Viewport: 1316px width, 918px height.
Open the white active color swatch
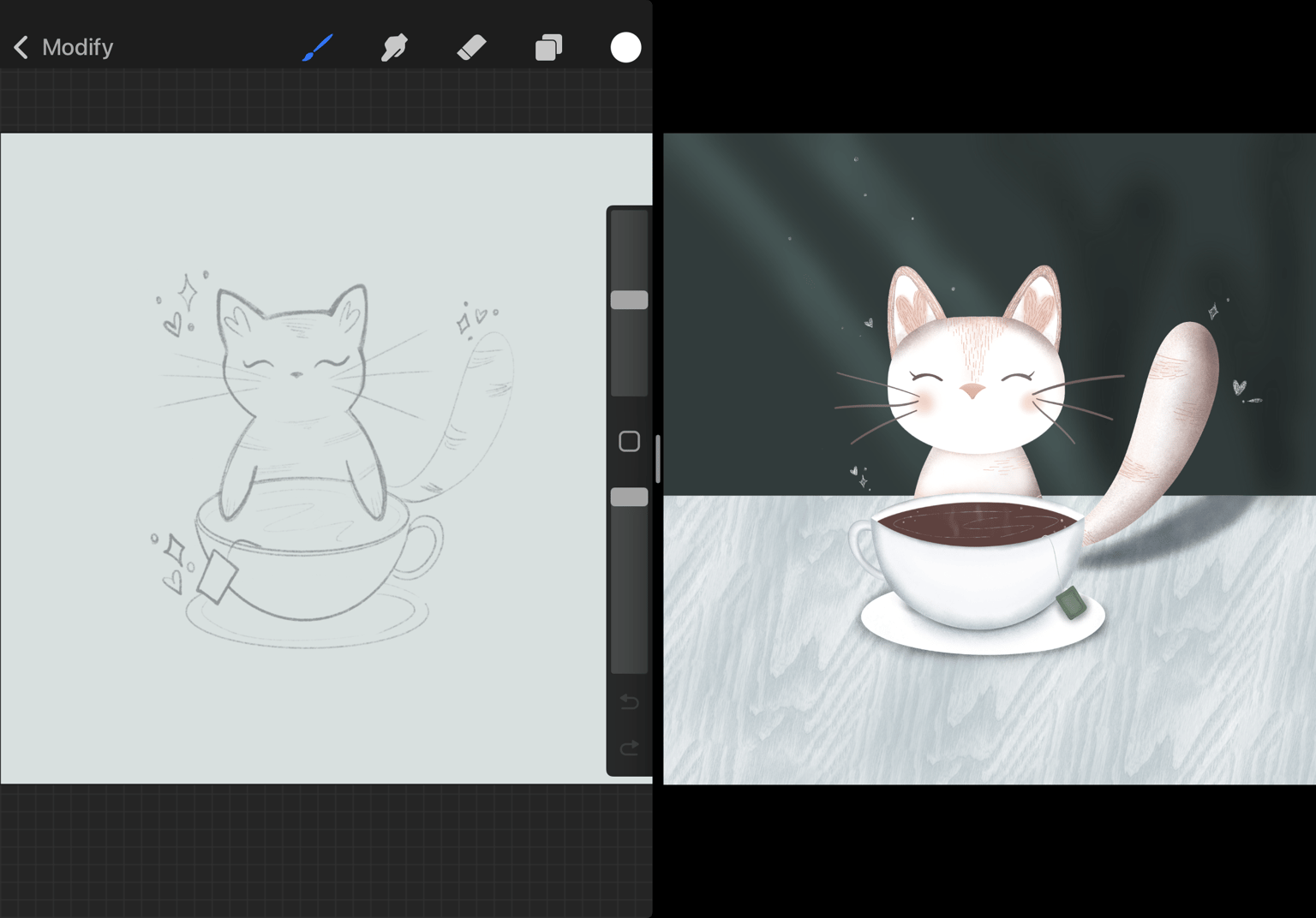[625, 47]
